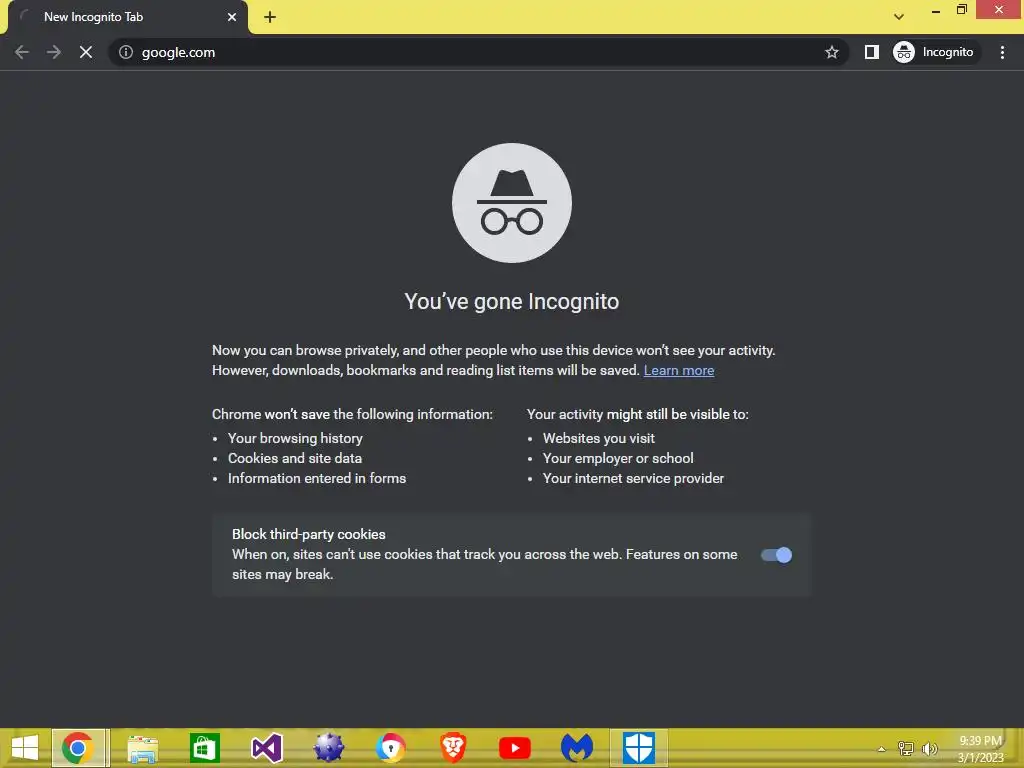
Task: Open the taskbar browser icon beside Brave
Action: point(391,748)
